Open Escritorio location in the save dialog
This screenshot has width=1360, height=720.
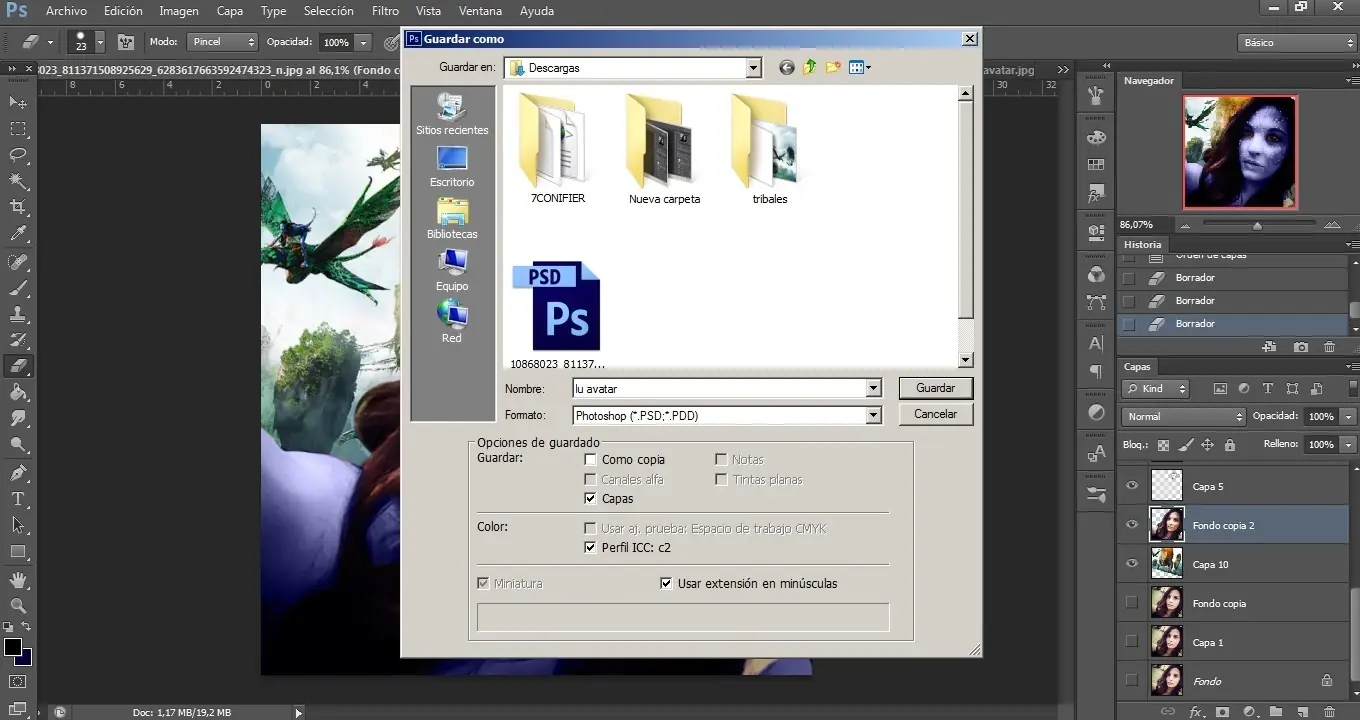coord(452,166)
